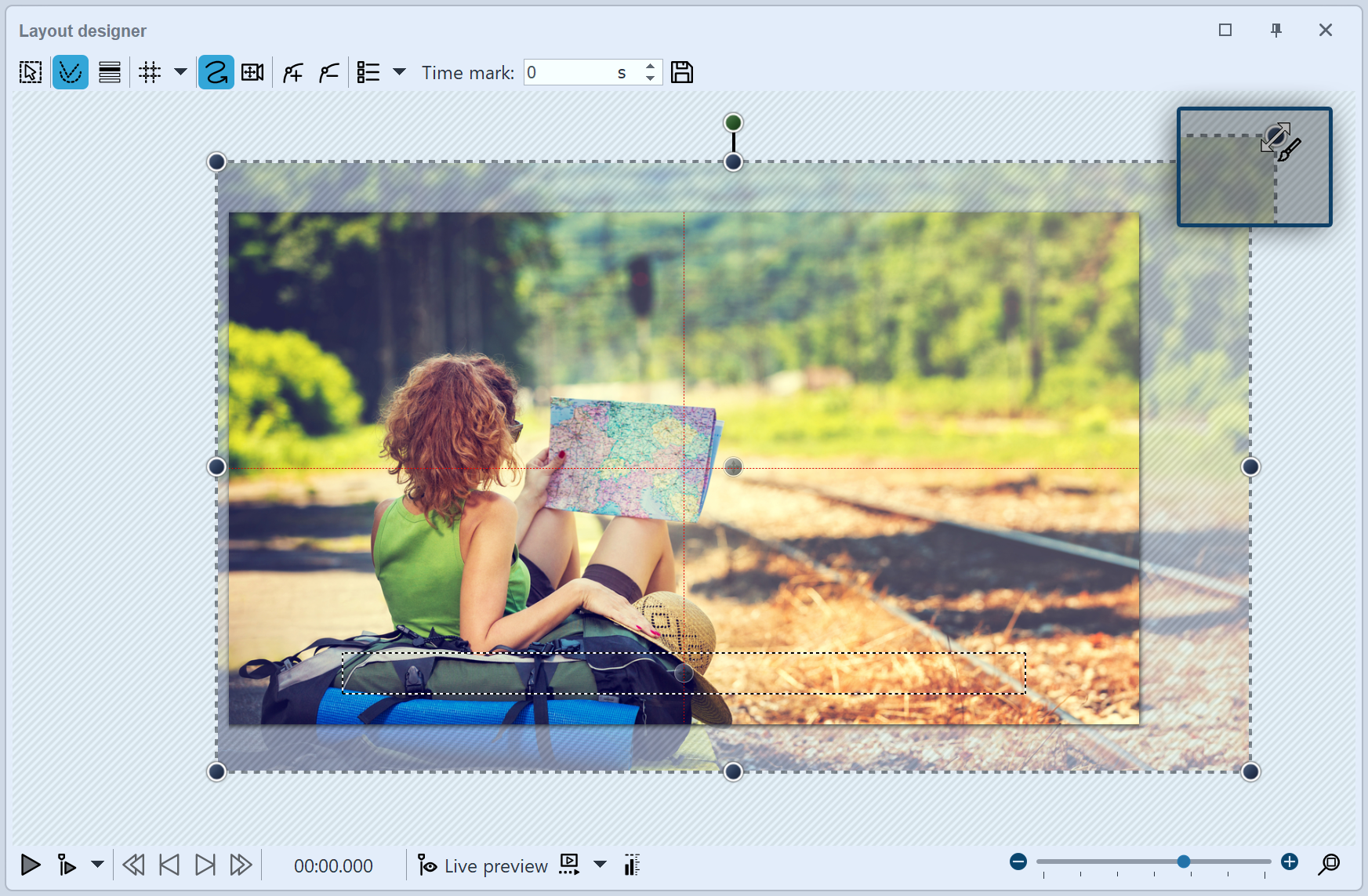Skip to the next keyframe
Image resolution: width=1368 pixels, height=896 pixels.
205,865
